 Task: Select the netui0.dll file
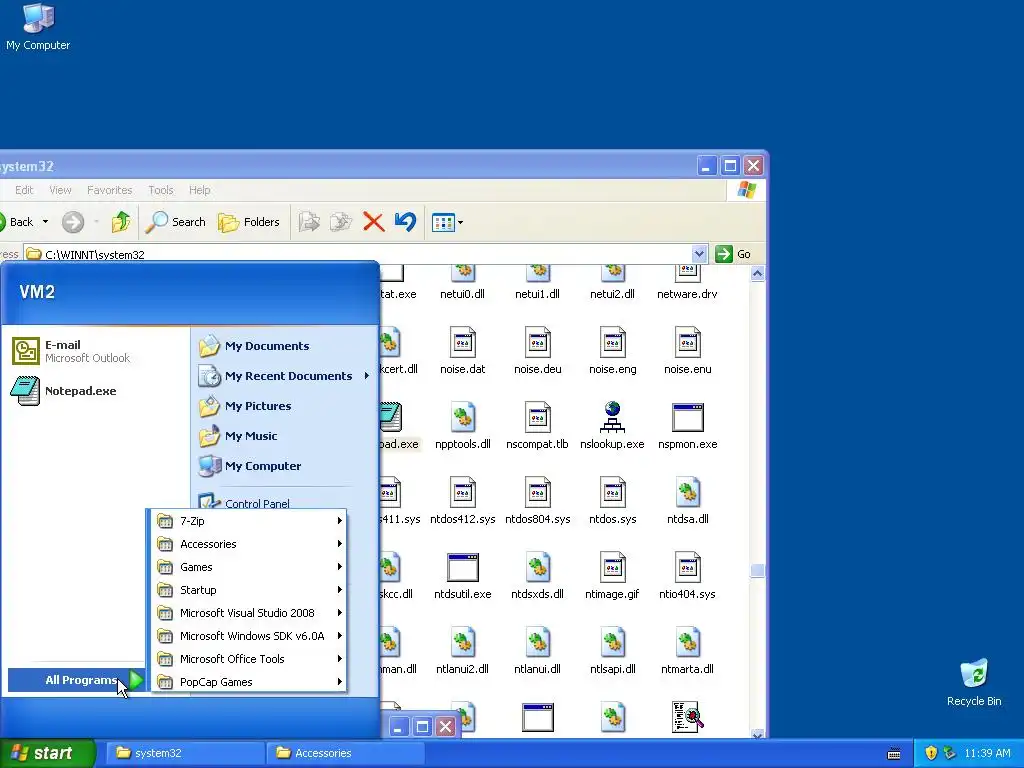[462, 283]
